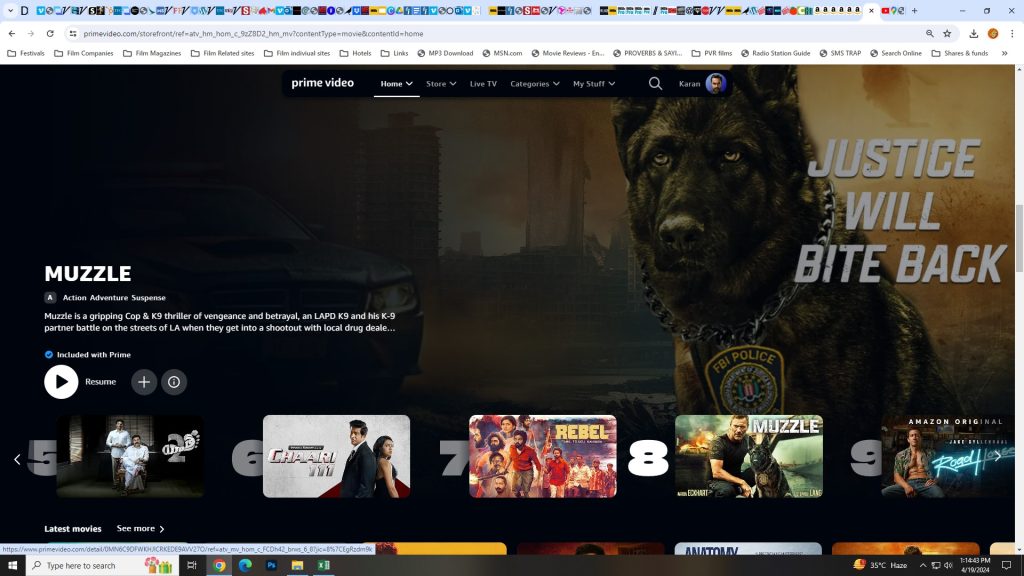Image resolution: width=1024 pixels, height=576 pixels.
Task: Open the Chrome three-dot menu
Action: (x=1012, y=33)
